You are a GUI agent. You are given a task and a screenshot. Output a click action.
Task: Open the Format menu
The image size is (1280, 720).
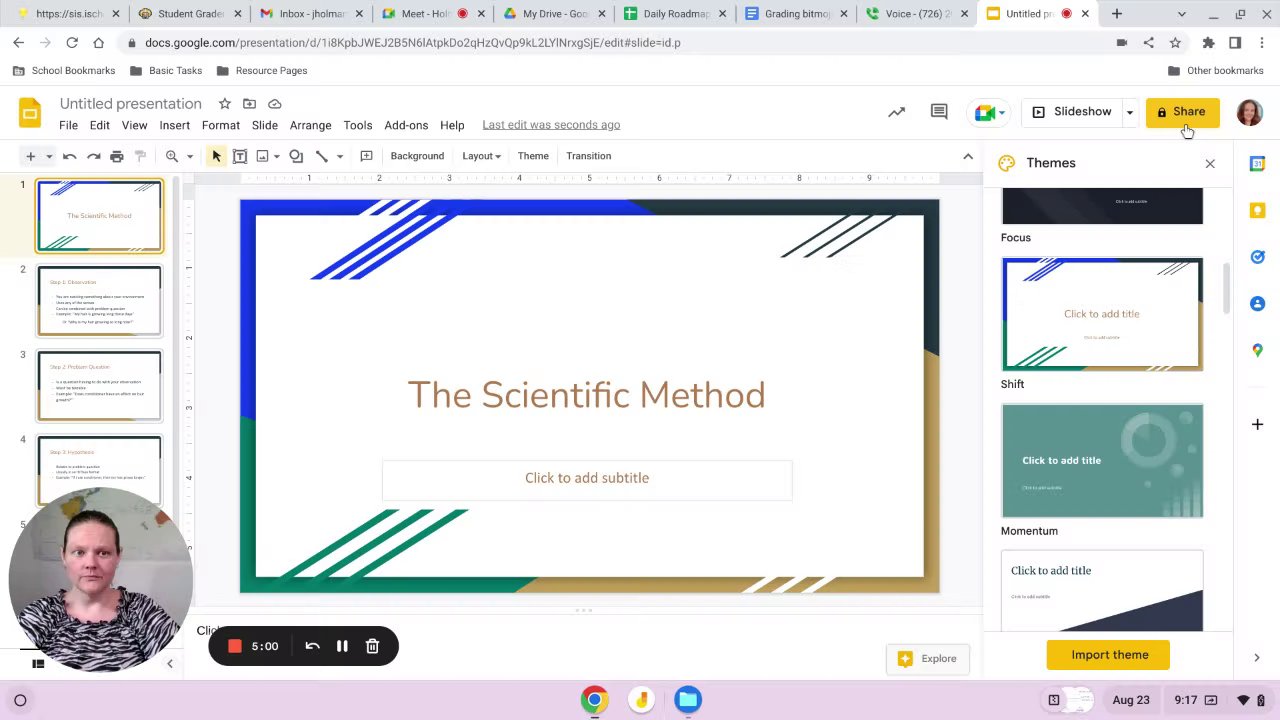tap(221, 125)
